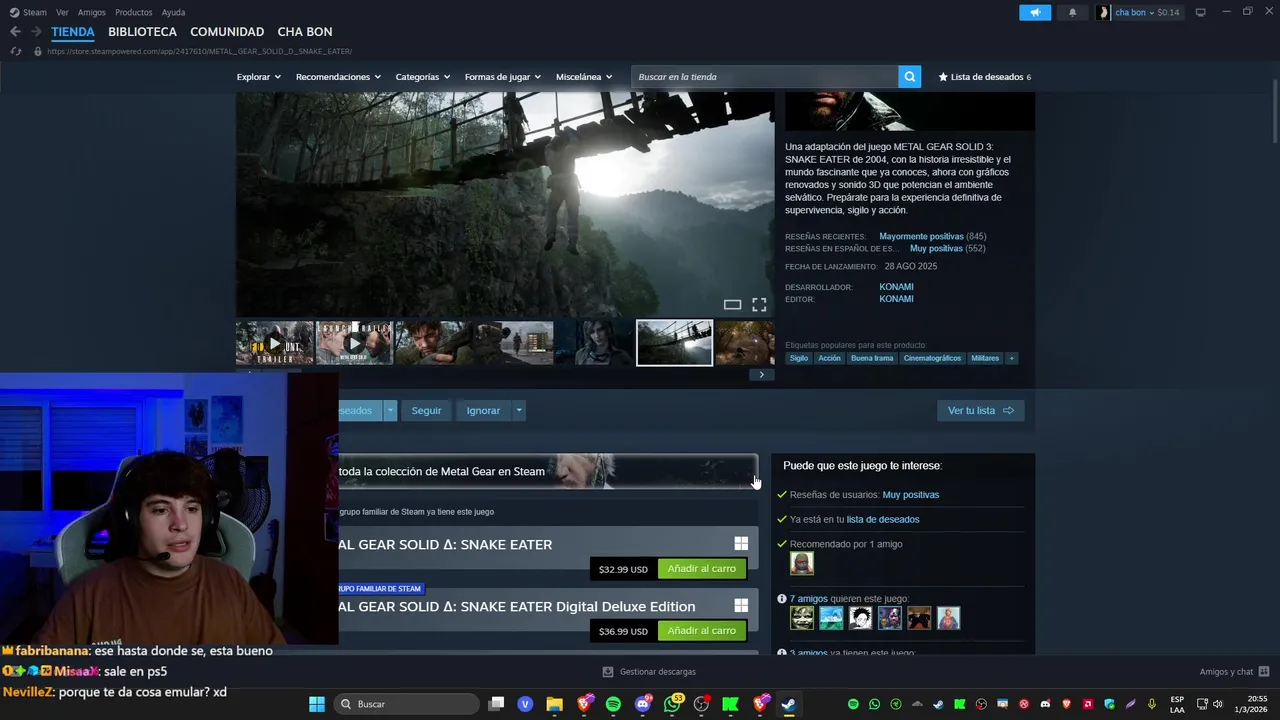Select the Buena trama tag

(872, 358)
